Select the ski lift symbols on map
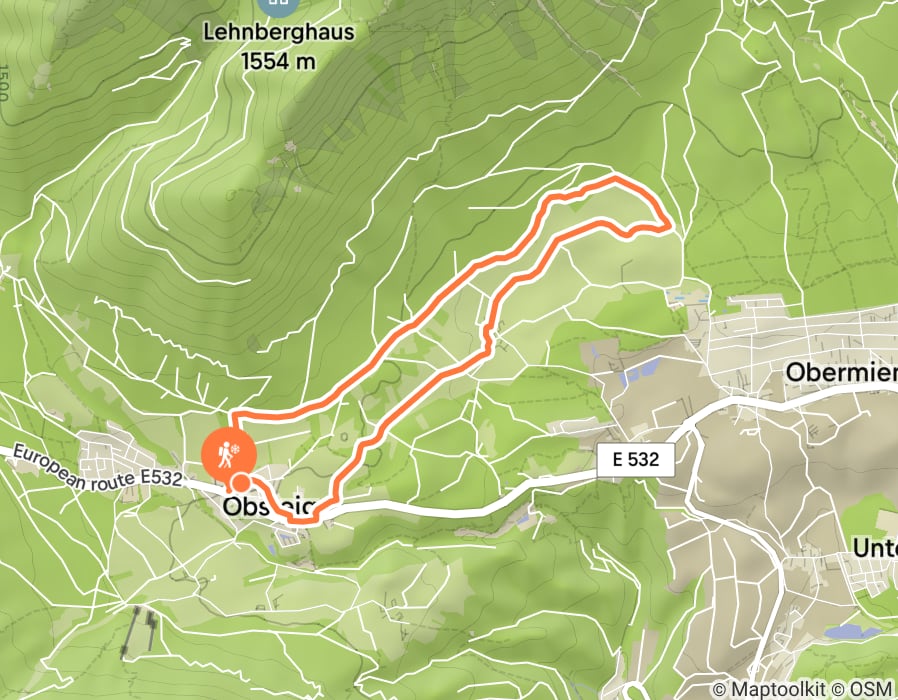 tap(139, 630)
